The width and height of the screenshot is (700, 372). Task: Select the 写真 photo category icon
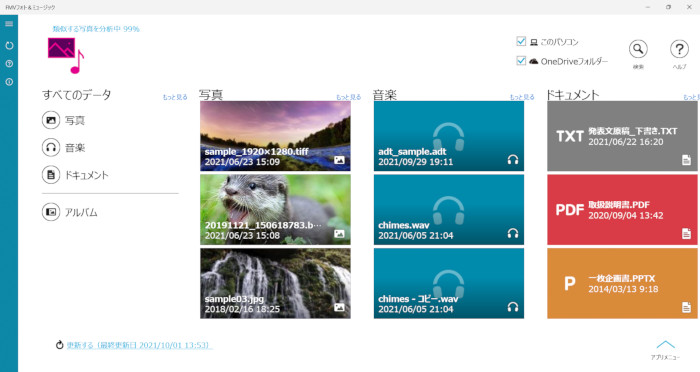pyautogui.click(x=51, y=120)
